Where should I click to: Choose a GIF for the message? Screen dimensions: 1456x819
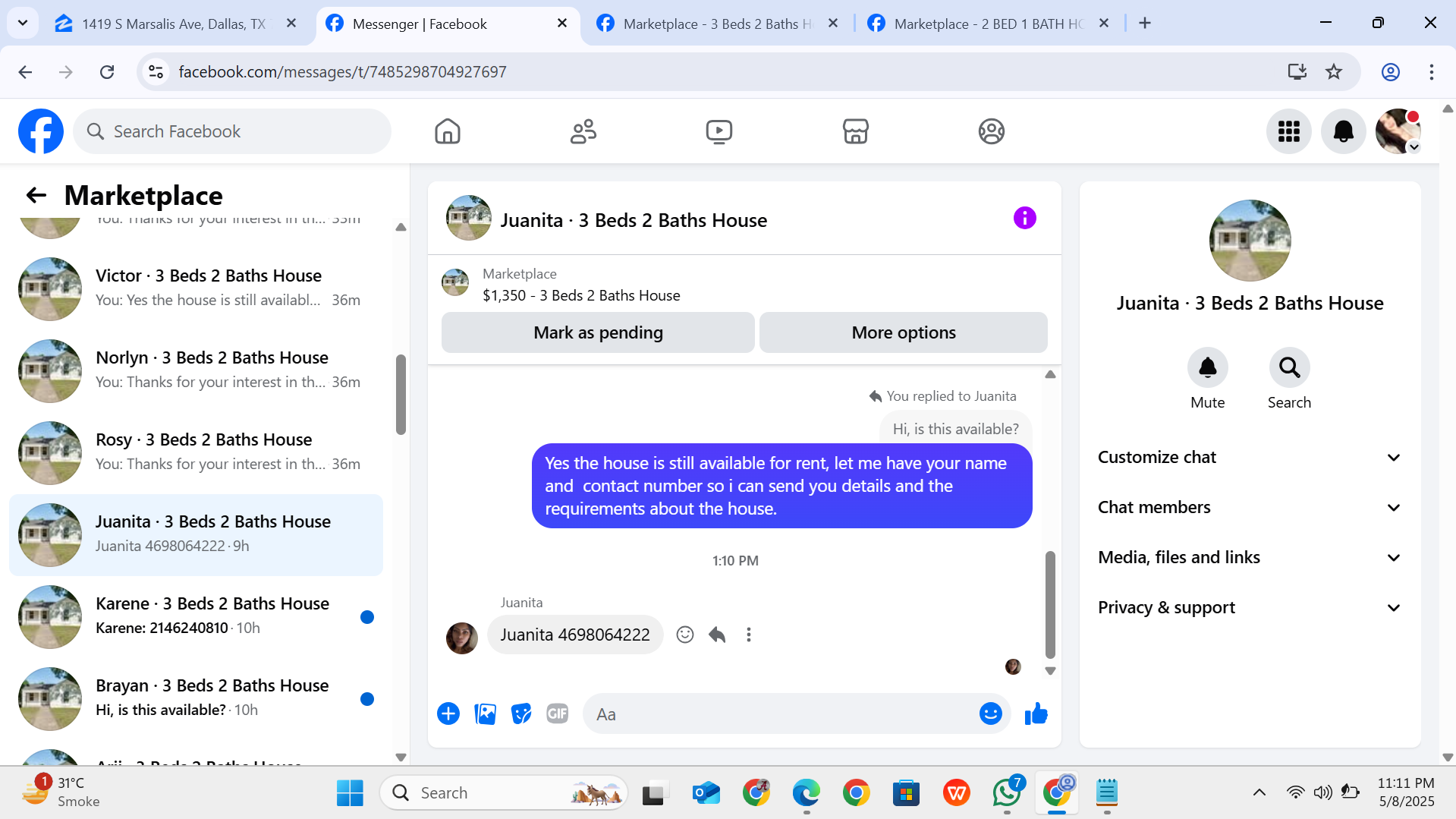tap(558, 713)
